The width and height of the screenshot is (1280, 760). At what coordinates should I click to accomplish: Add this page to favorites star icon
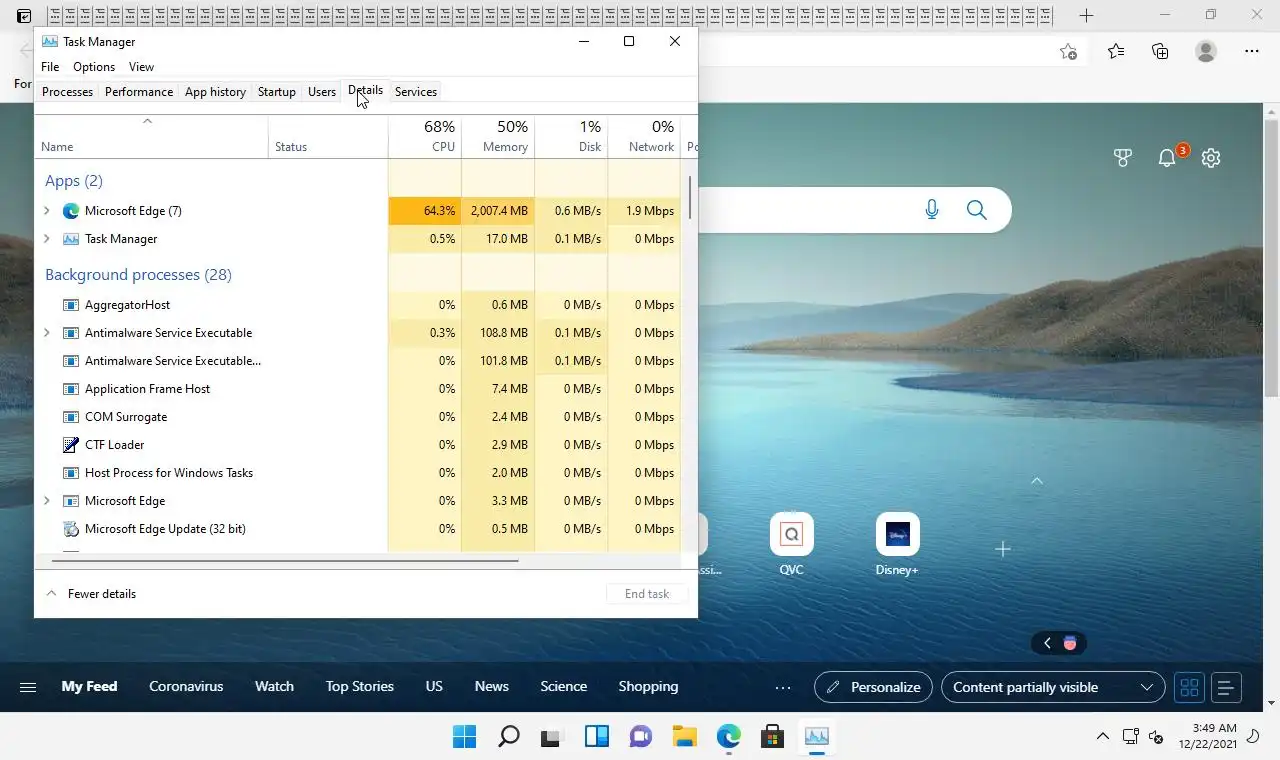[x=1069, y=51]
